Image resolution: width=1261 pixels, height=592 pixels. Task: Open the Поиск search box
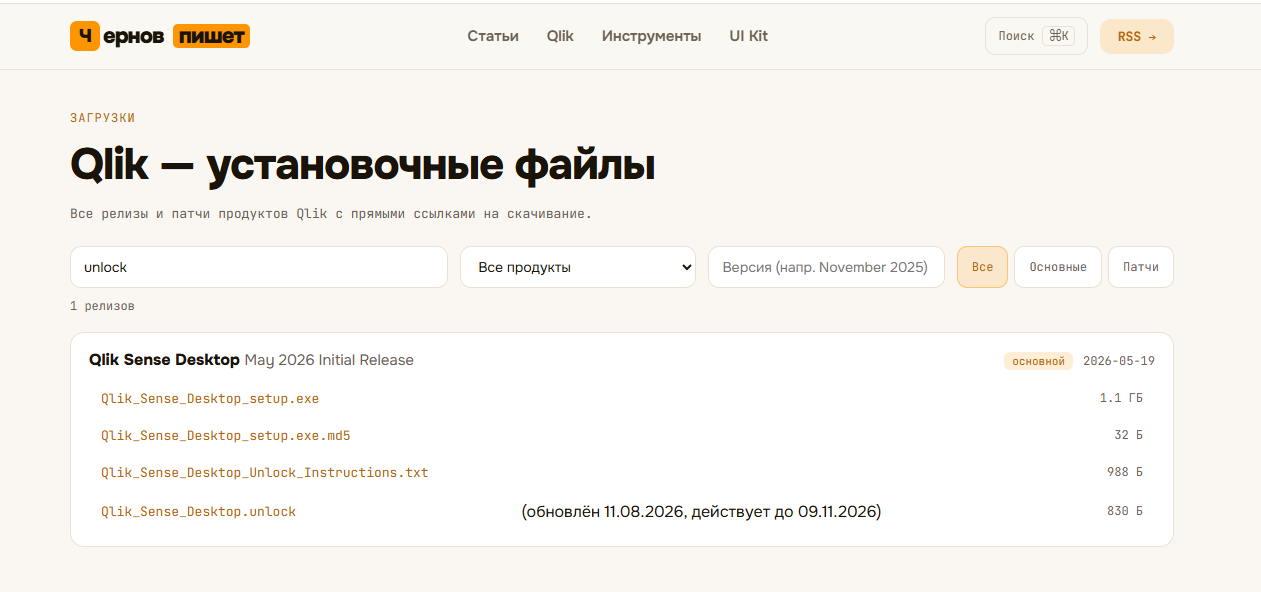[x=1036, y=36]
